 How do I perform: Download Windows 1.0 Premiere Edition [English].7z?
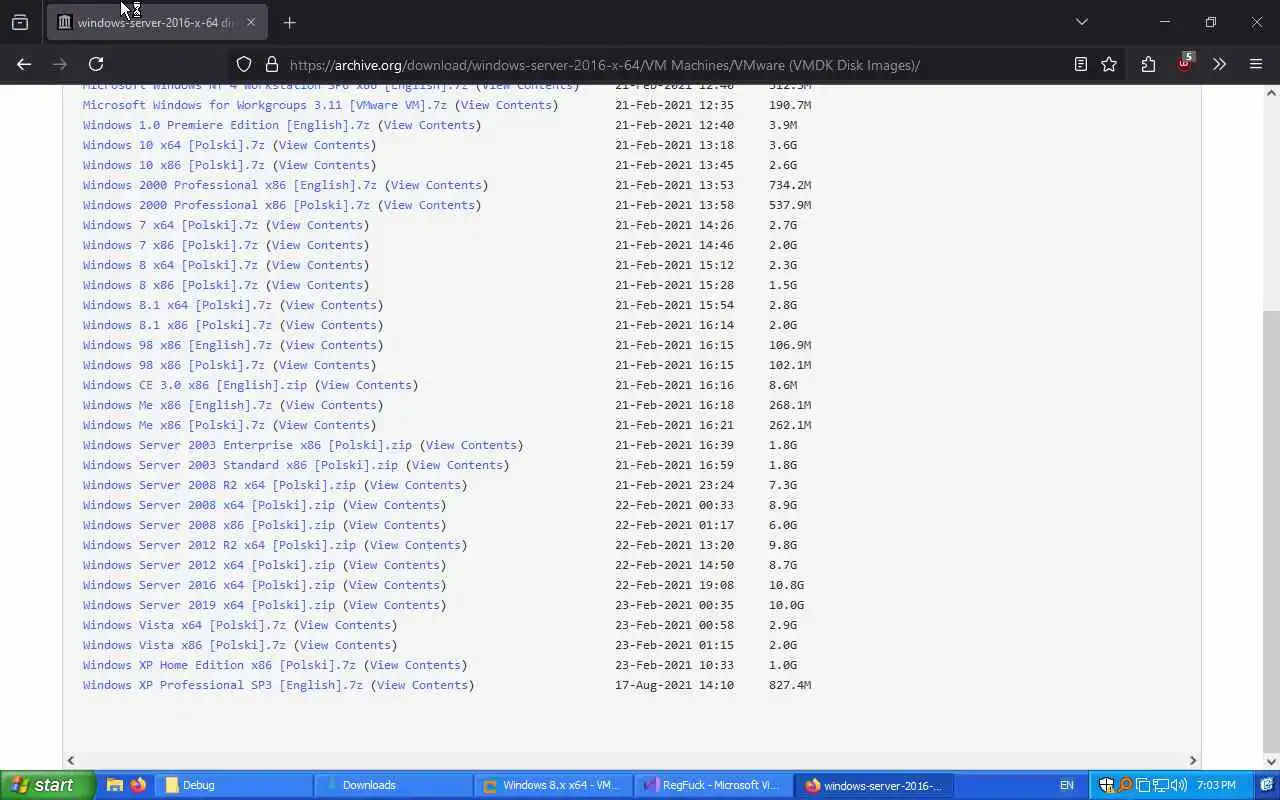[x=226, y=125]
